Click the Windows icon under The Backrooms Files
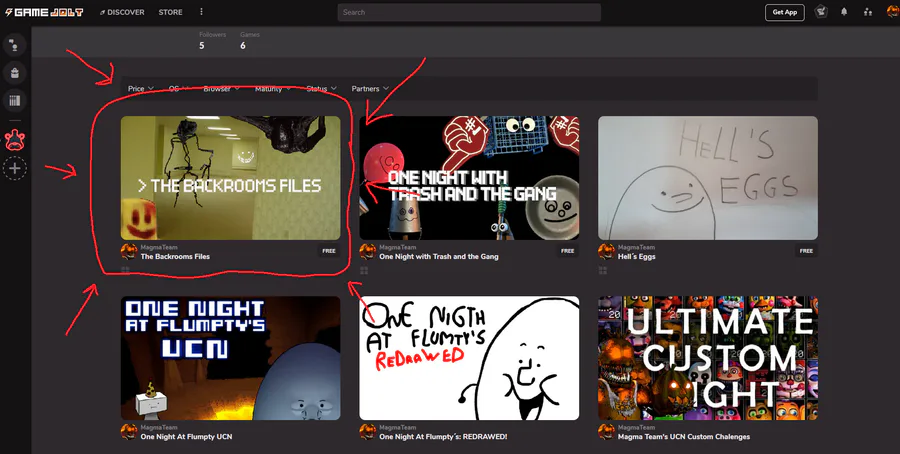The width and height of the screenshot is (900, 454). click(x=125, y=270)
